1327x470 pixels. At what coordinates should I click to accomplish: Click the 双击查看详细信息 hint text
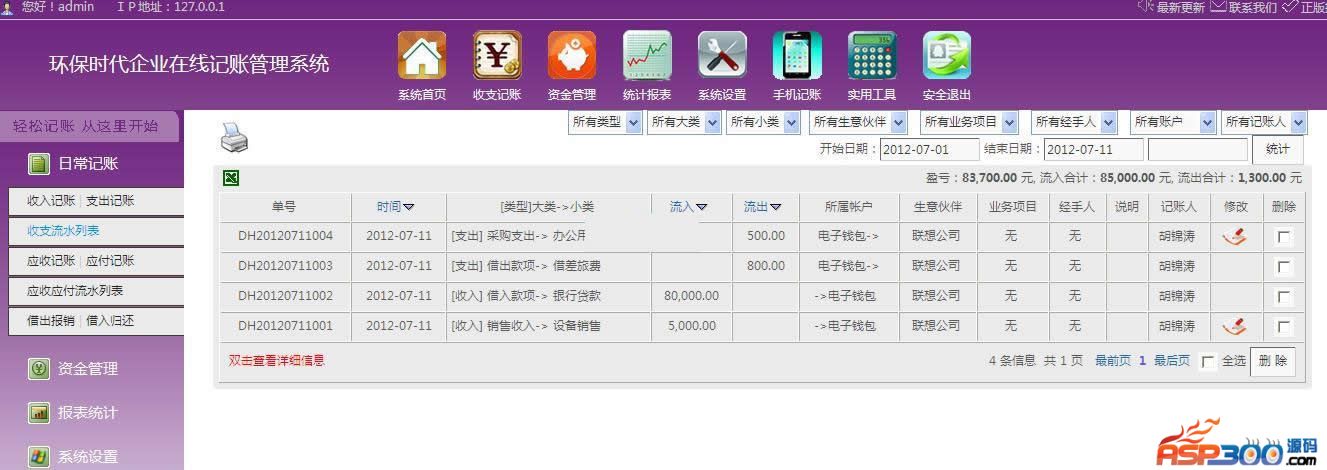coord(276,360)
